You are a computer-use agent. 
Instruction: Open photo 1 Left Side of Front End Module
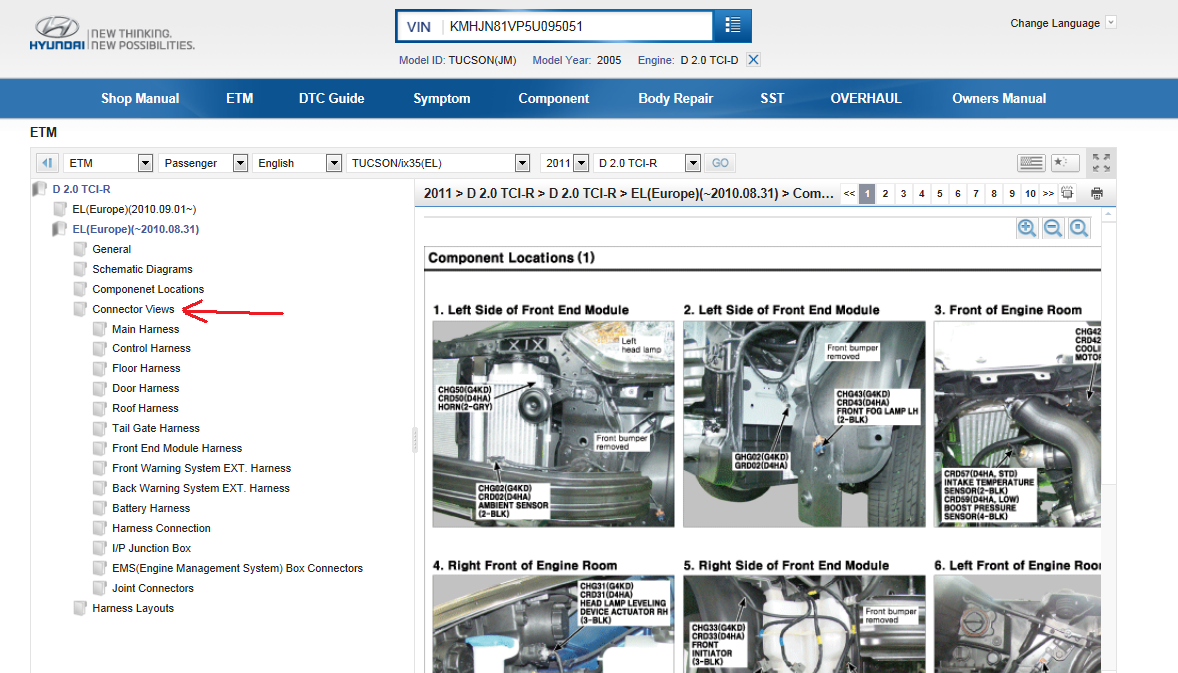coord(554,424)
